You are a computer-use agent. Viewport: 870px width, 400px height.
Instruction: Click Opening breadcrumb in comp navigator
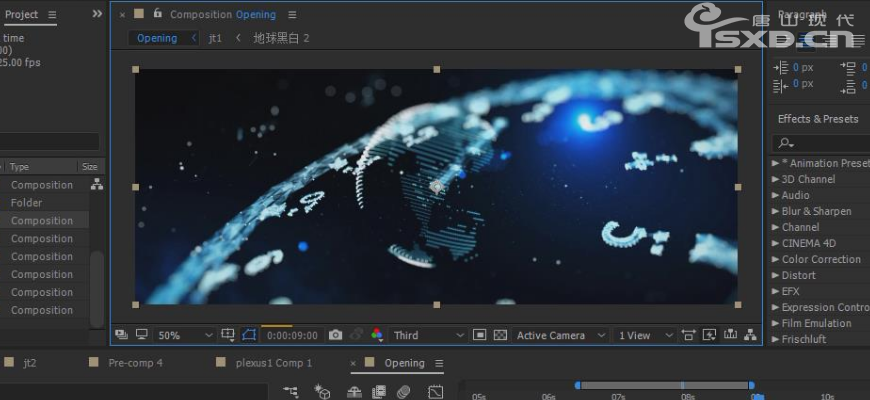157,38
